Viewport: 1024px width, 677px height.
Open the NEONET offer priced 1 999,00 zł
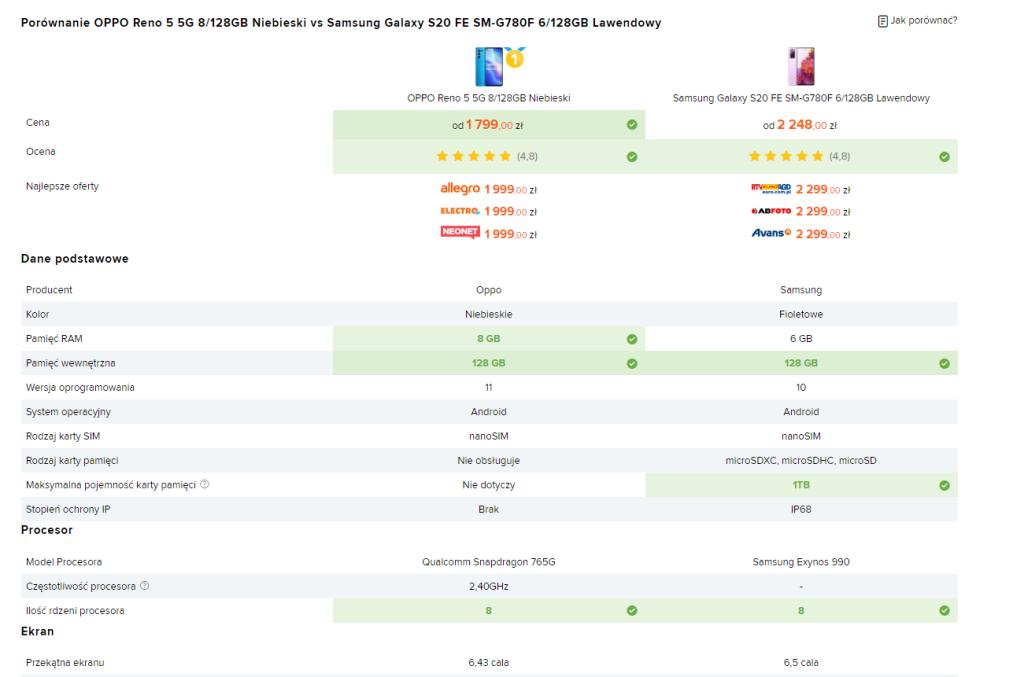click(511, 234)
